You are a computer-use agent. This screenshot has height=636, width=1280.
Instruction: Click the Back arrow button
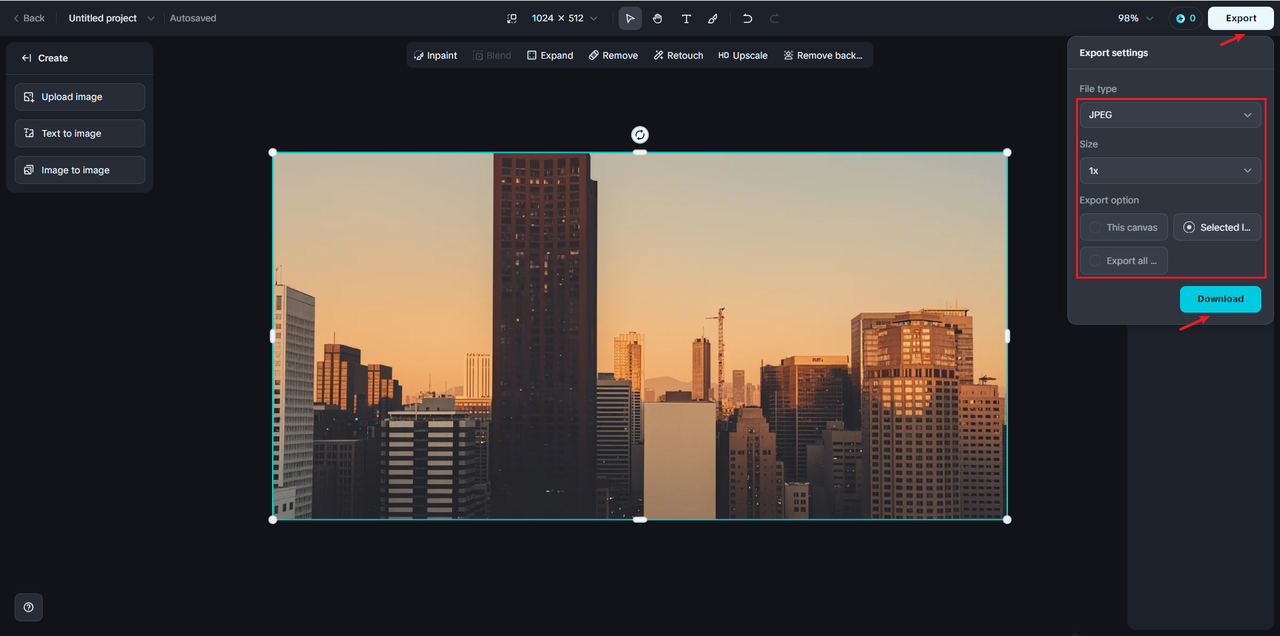(x=29, y=18)
